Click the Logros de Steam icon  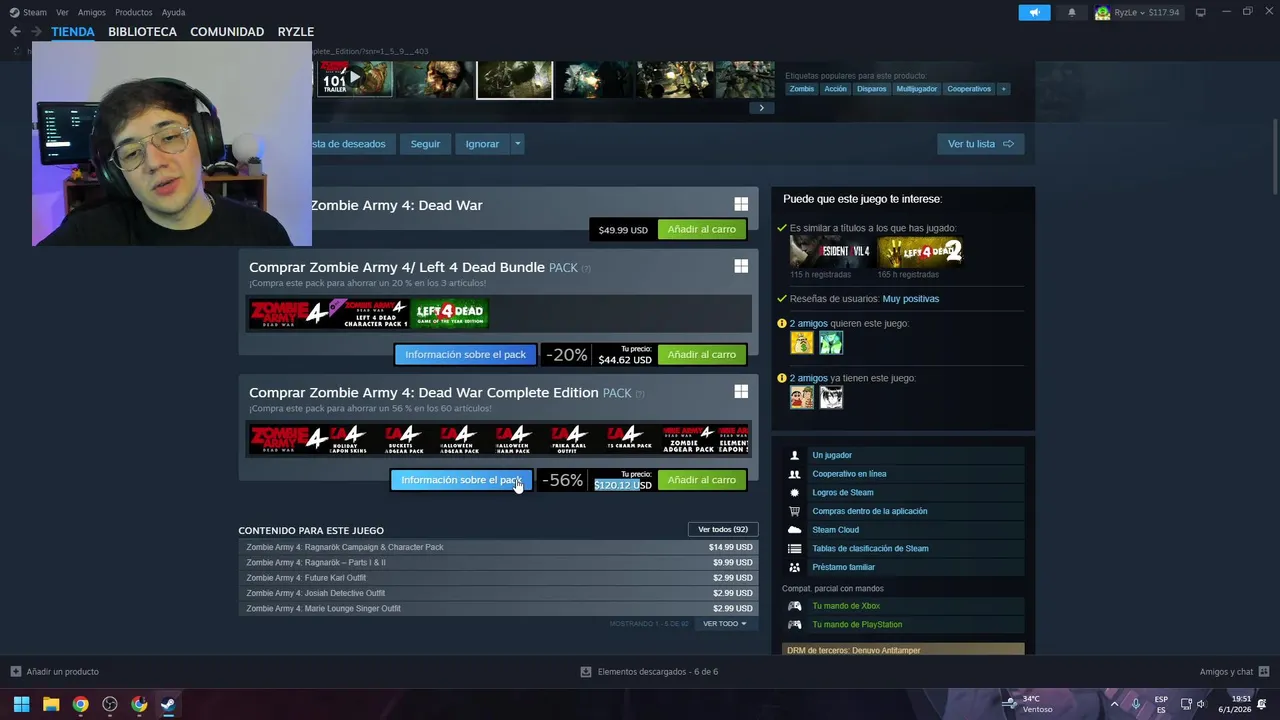[794, 492]
